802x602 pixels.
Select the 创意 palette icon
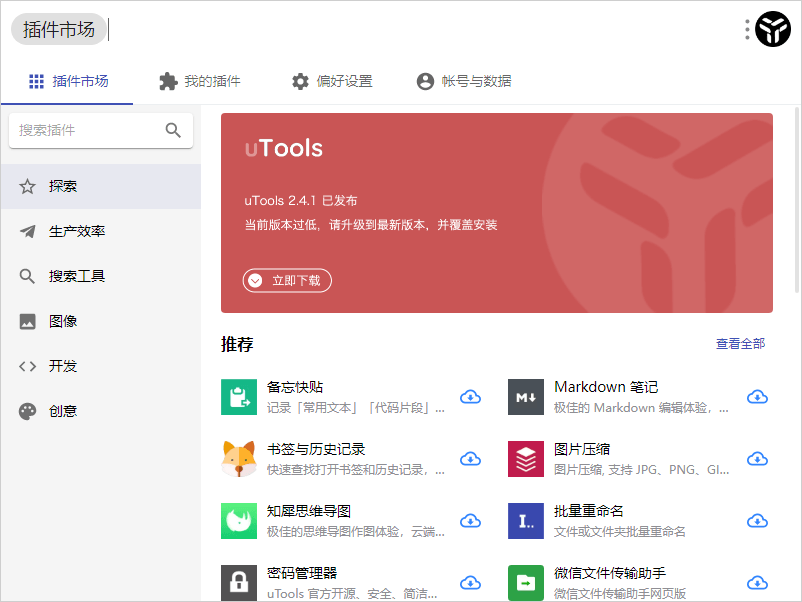click(x=27, y=410)
